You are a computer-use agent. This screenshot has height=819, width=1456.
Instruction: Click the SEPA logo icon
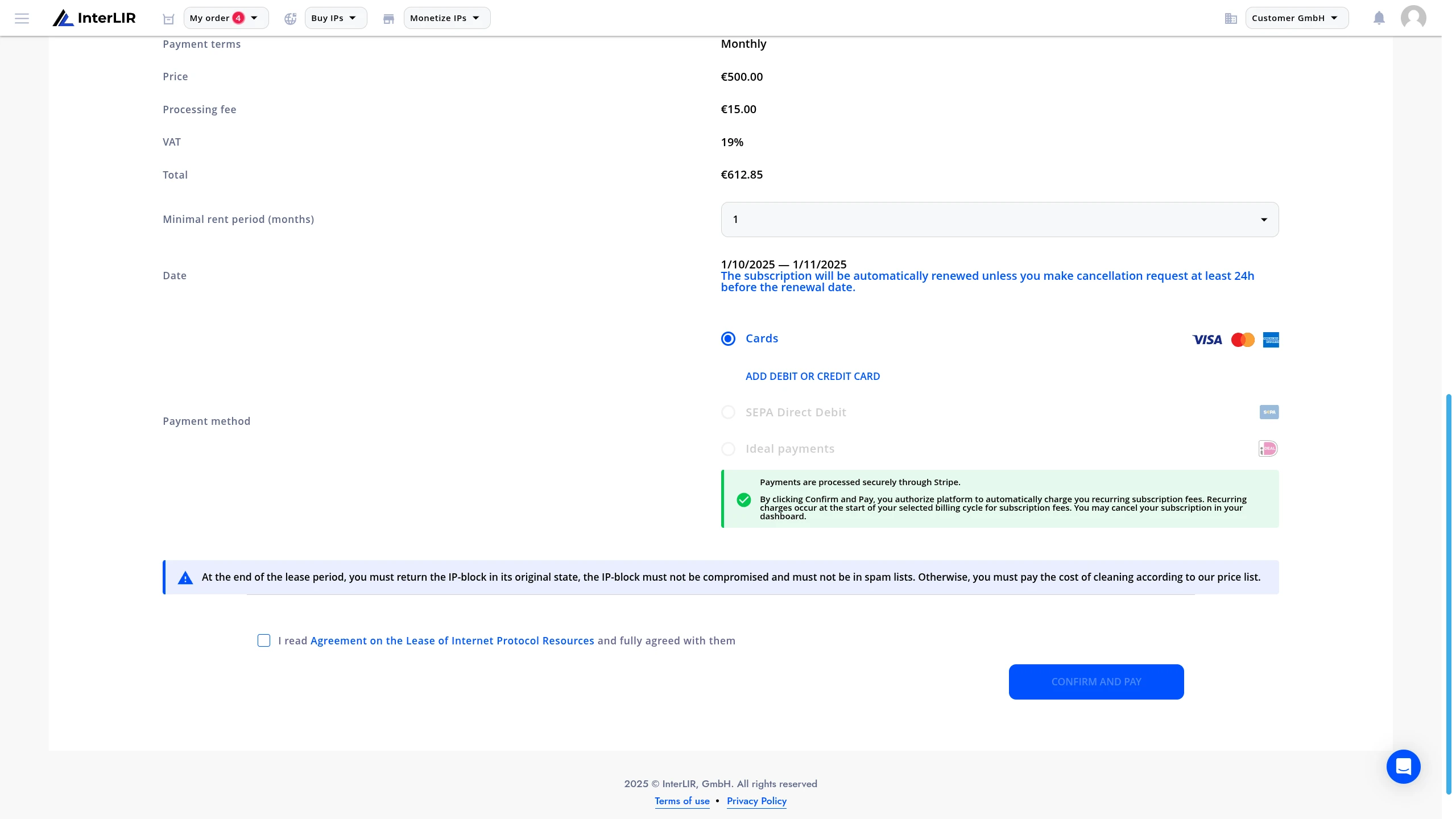click(1269, 412)
